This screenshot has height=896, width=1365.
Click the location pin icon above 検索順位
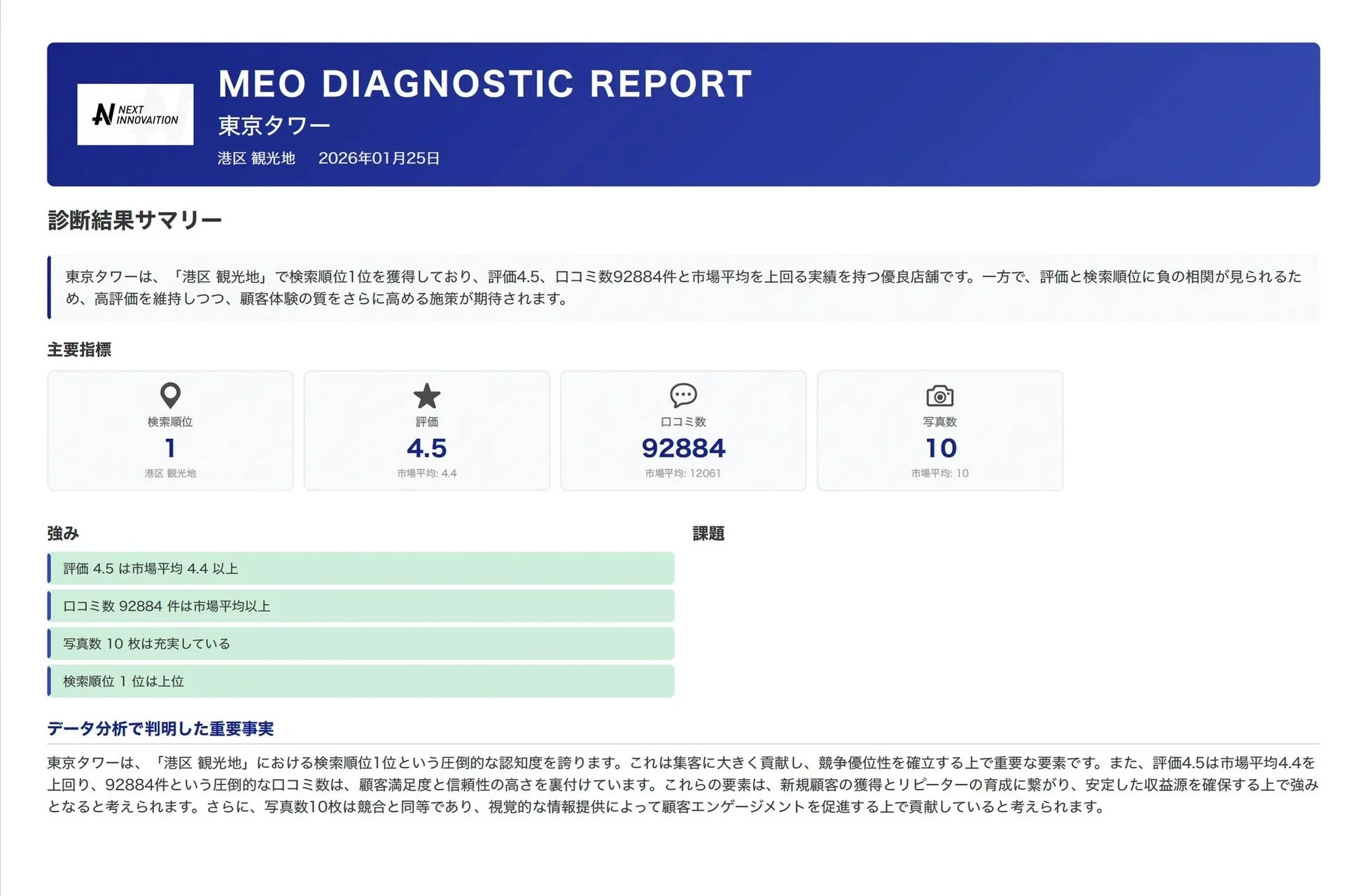170,396
